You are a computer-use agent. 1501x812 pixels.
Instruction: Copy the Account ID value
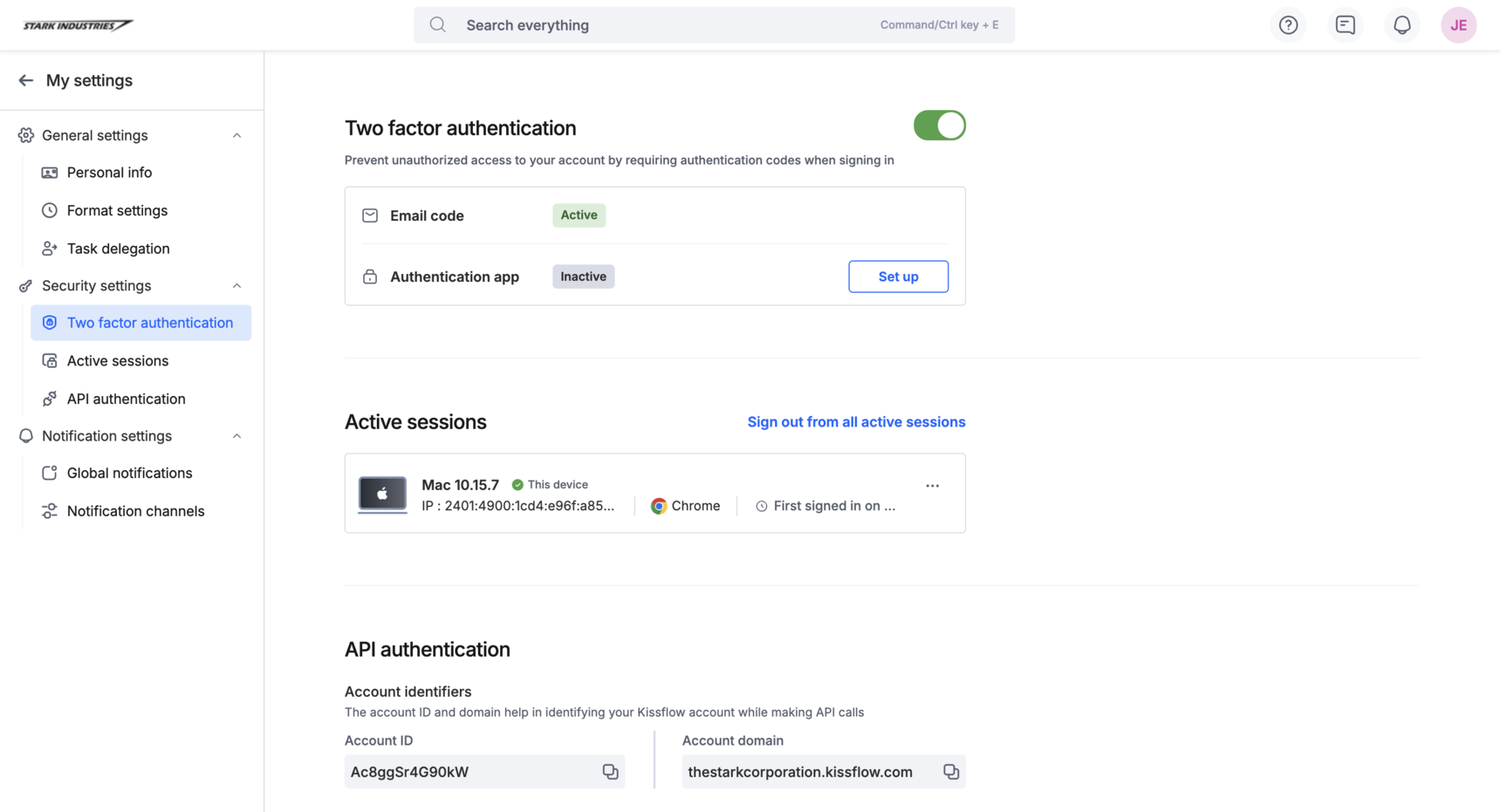coord(610,772)
